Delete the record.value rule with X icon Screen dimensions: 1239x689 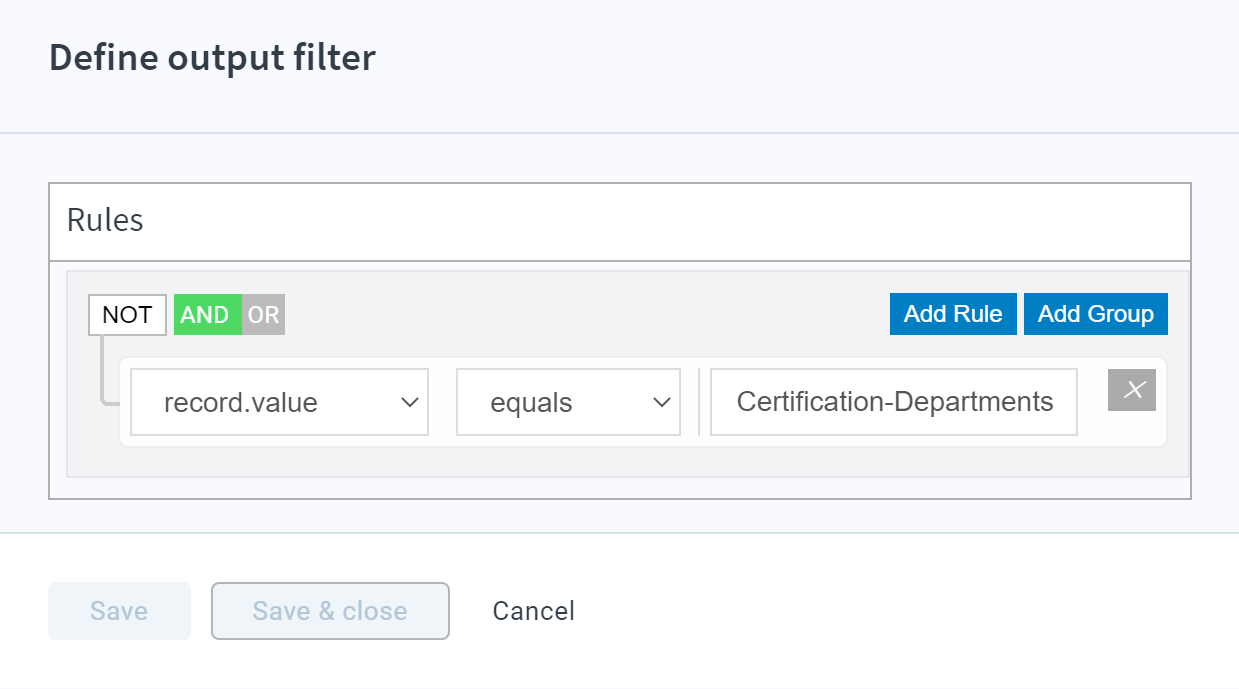(x=1132, y=390)
